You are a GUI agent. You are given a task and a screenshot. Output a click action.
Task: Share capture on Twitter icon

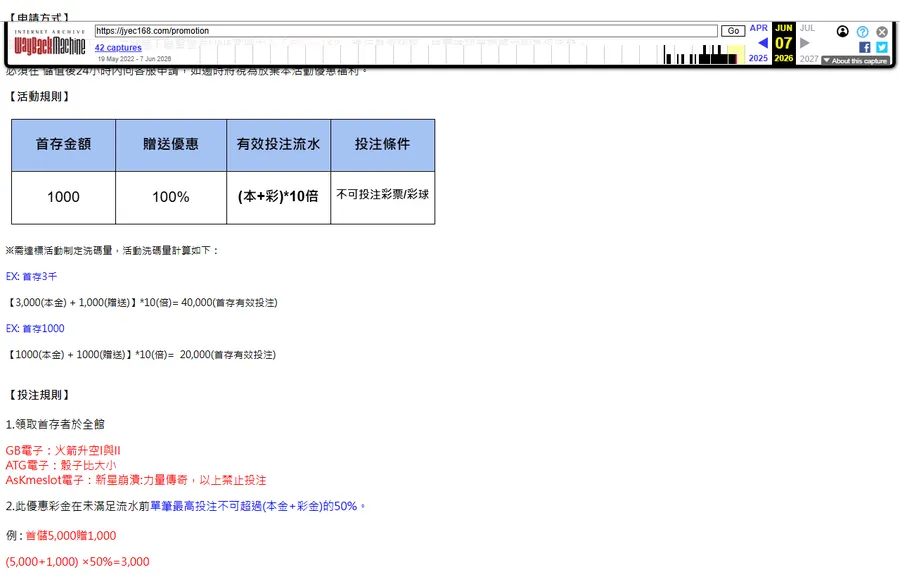882,47
